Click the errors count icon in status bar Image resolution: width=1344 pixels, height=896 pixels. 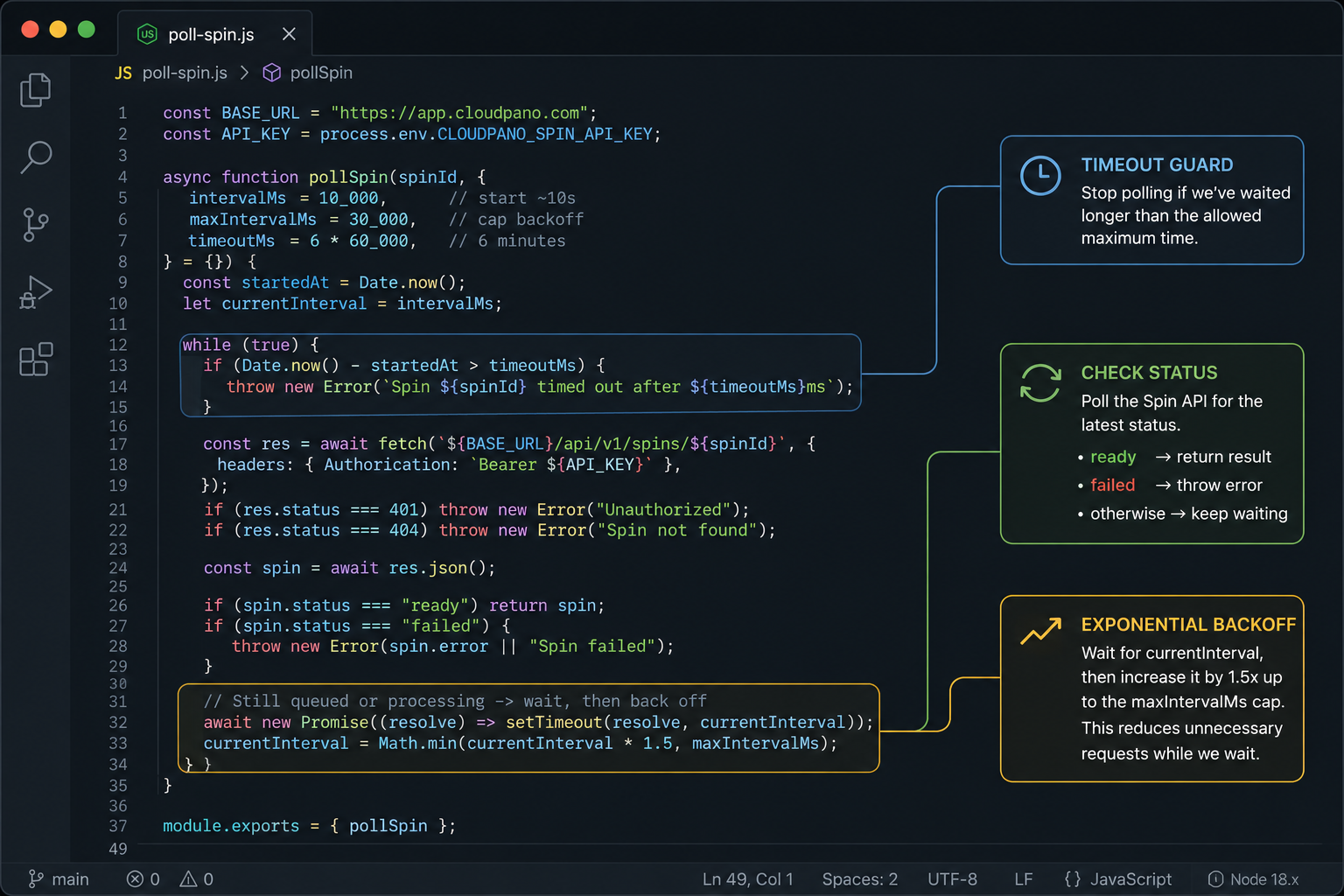[x=135, y=879]
